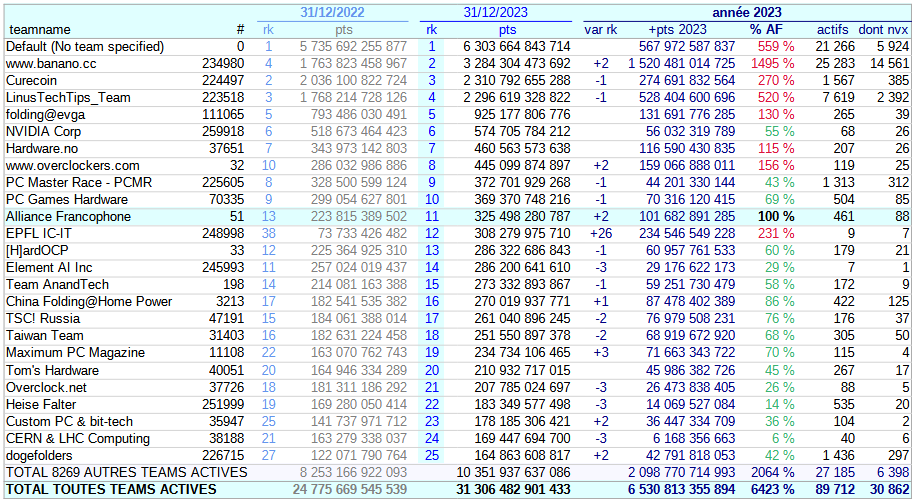Click the 'dont nvx' column header
Screen dimensions: 915x502
(884, 30)
